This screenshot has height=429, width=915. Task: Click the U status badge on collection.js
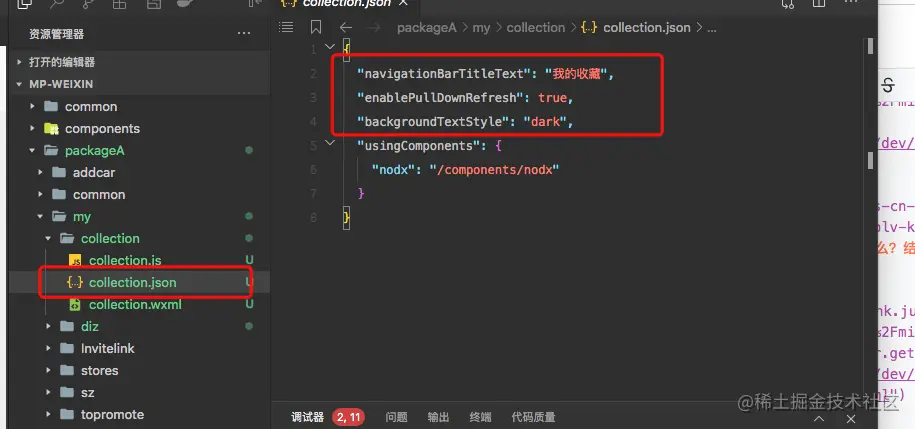pos(249,260)
